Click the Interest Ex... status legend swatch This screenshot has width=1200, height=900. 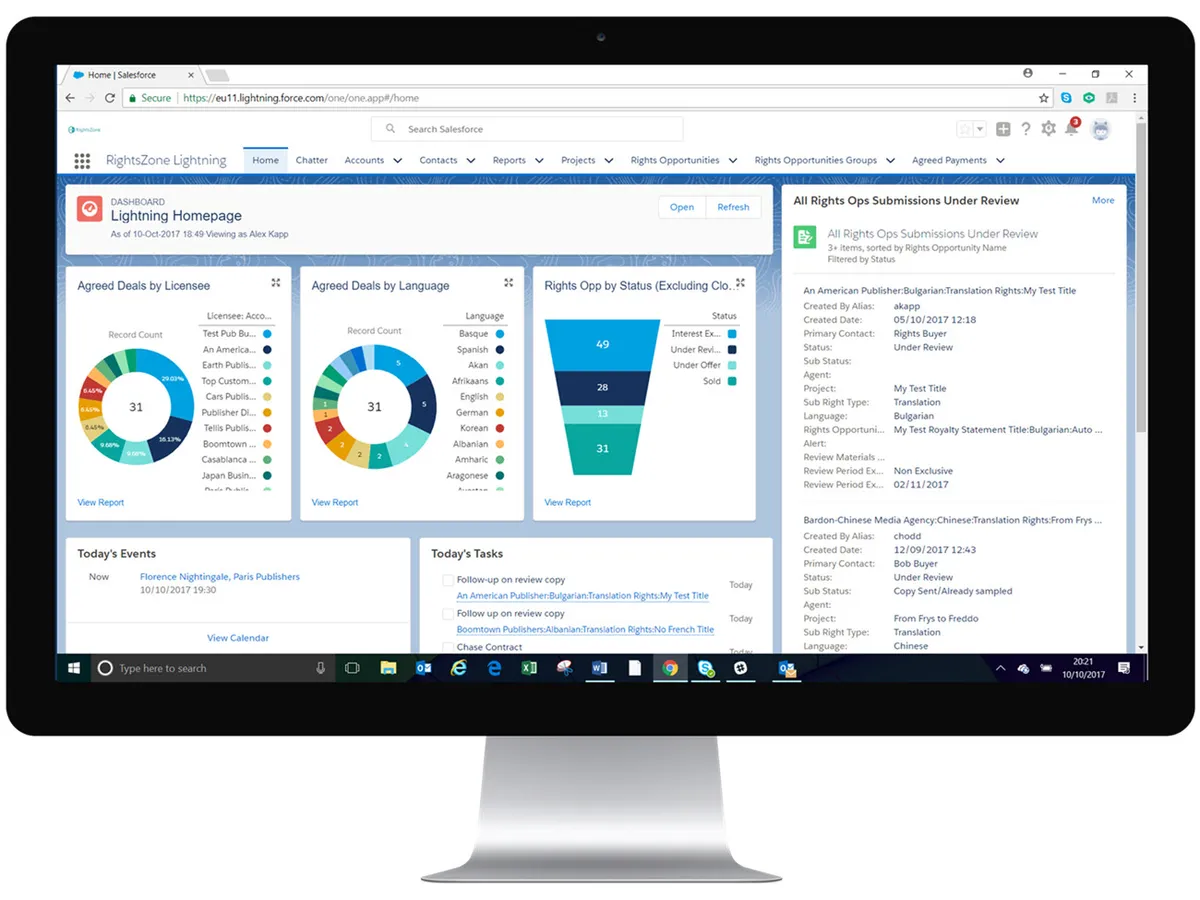tap(732, 334)
